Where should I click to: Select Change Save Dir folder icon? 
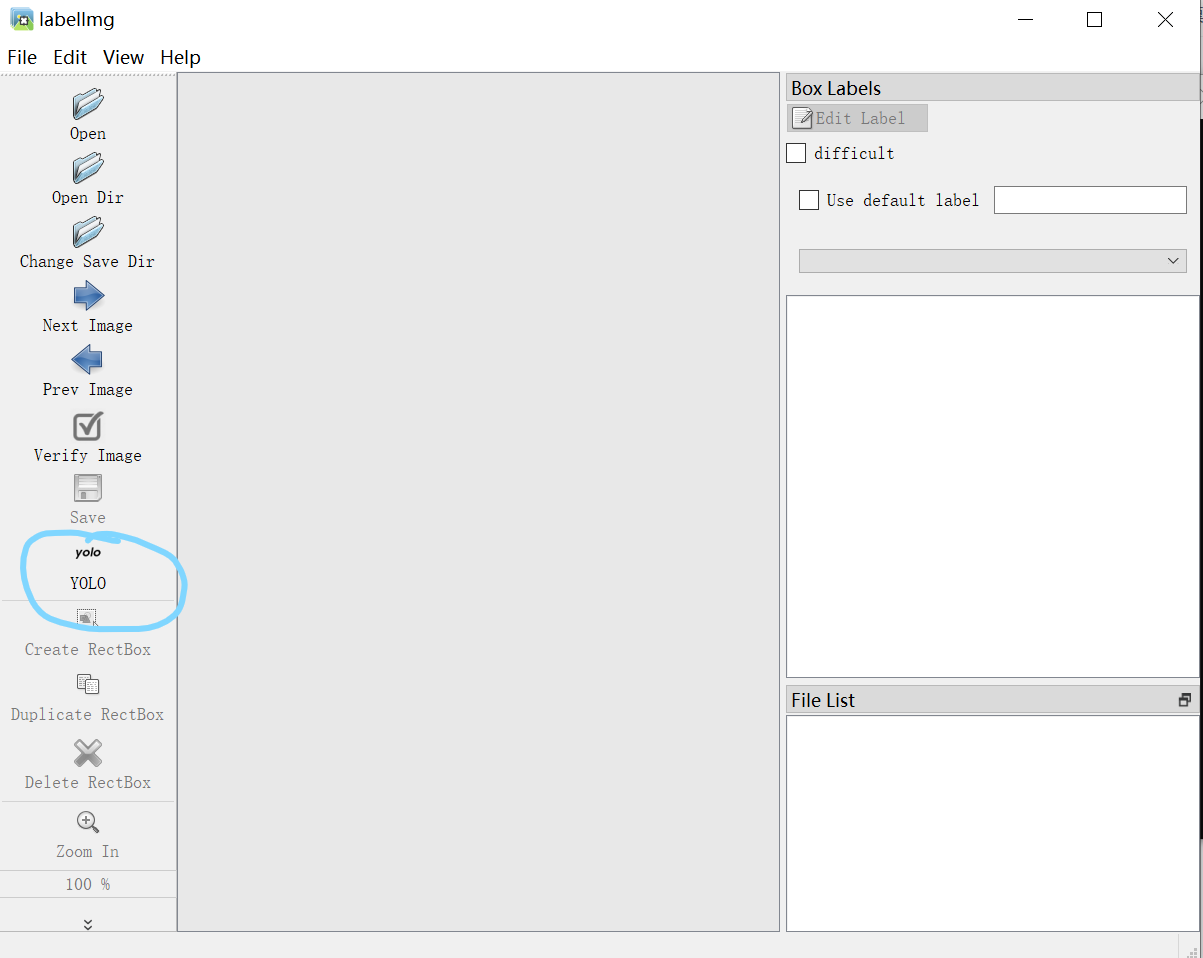coord(88,231)
